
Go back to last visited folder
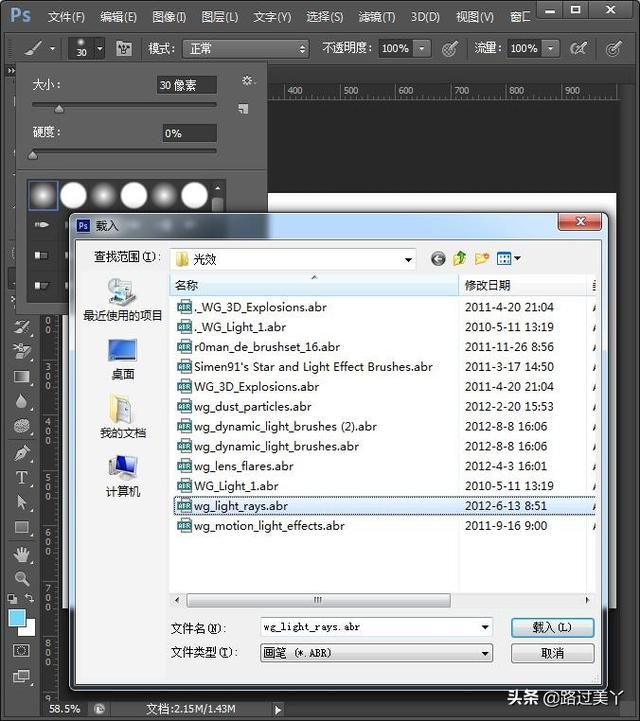click(x=438, y=258)
